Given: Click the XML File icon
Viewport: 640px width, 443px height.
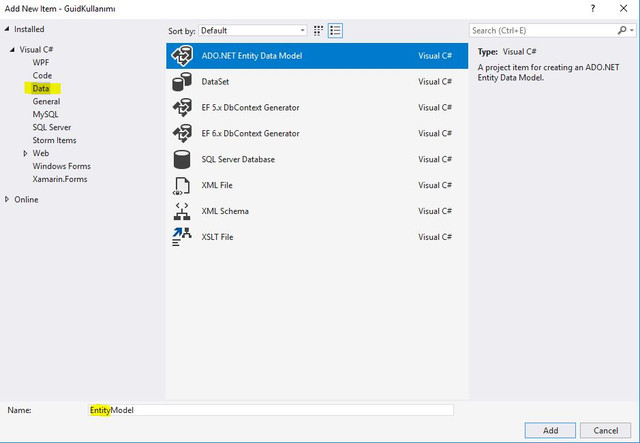Looking at the screenshot, I should [181, 185].
